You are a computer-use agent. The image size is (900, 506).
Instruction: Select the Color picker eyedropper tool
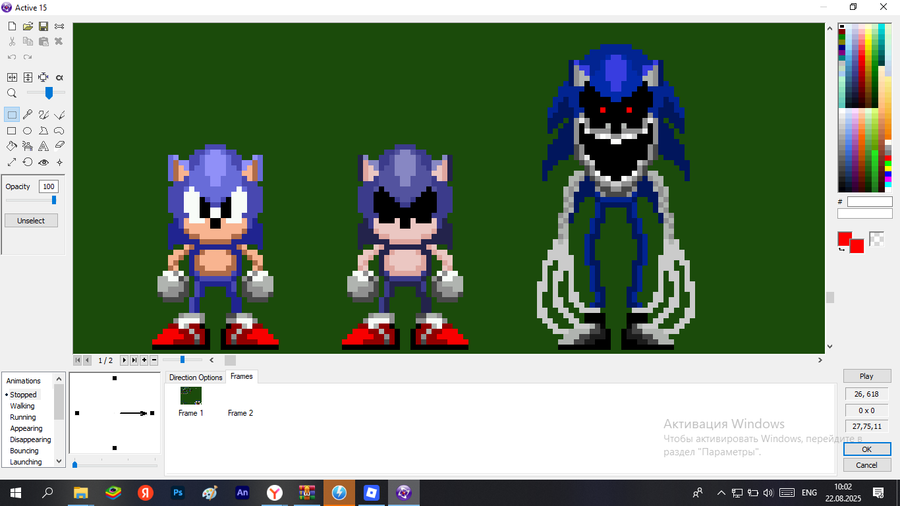28,115
